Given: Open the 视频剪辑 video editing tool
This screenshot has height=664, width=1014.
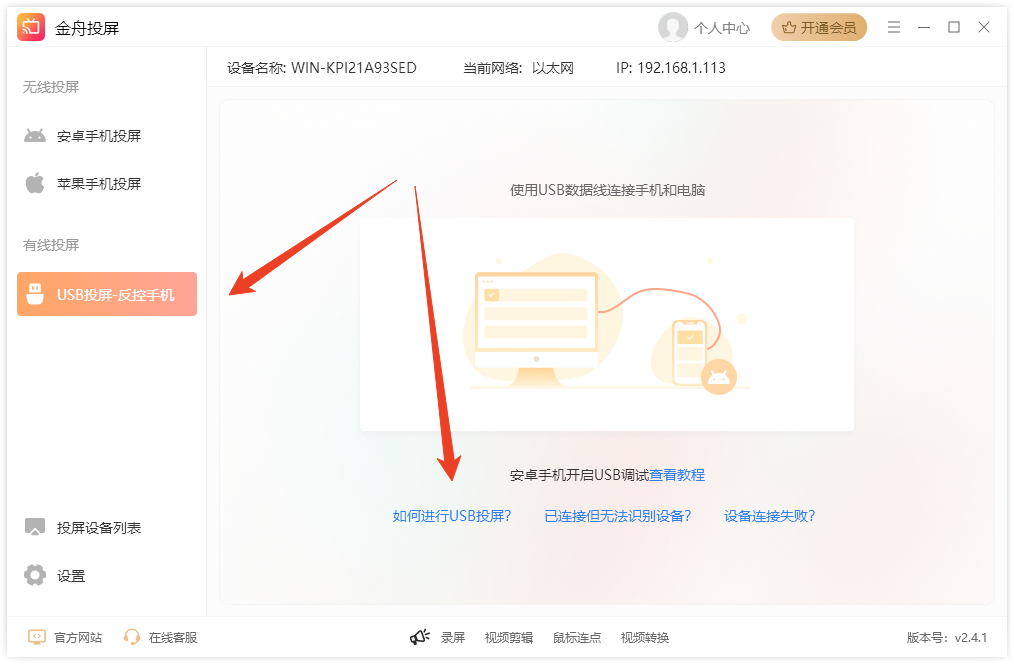Looking at the screenshot, I should pyautogui.click(x=507, y=637).
